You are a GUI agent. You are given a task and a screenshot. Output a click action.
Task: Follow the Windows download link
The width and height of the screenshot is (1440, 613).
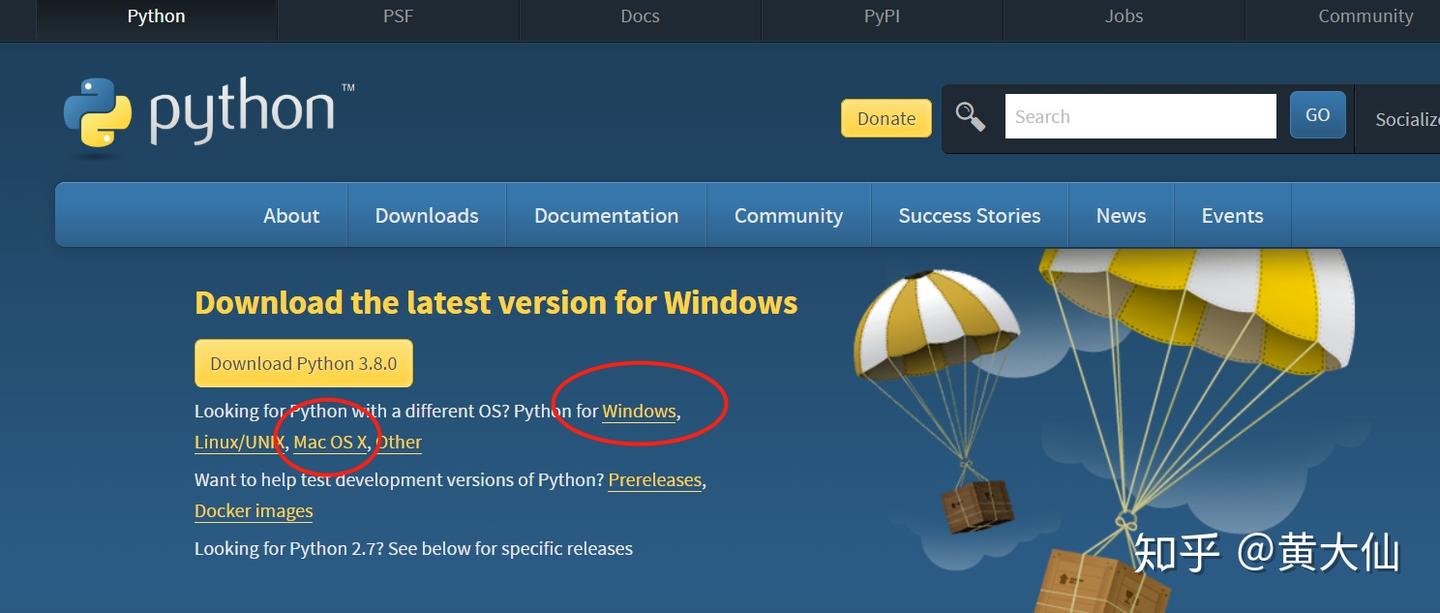point(639,411)
